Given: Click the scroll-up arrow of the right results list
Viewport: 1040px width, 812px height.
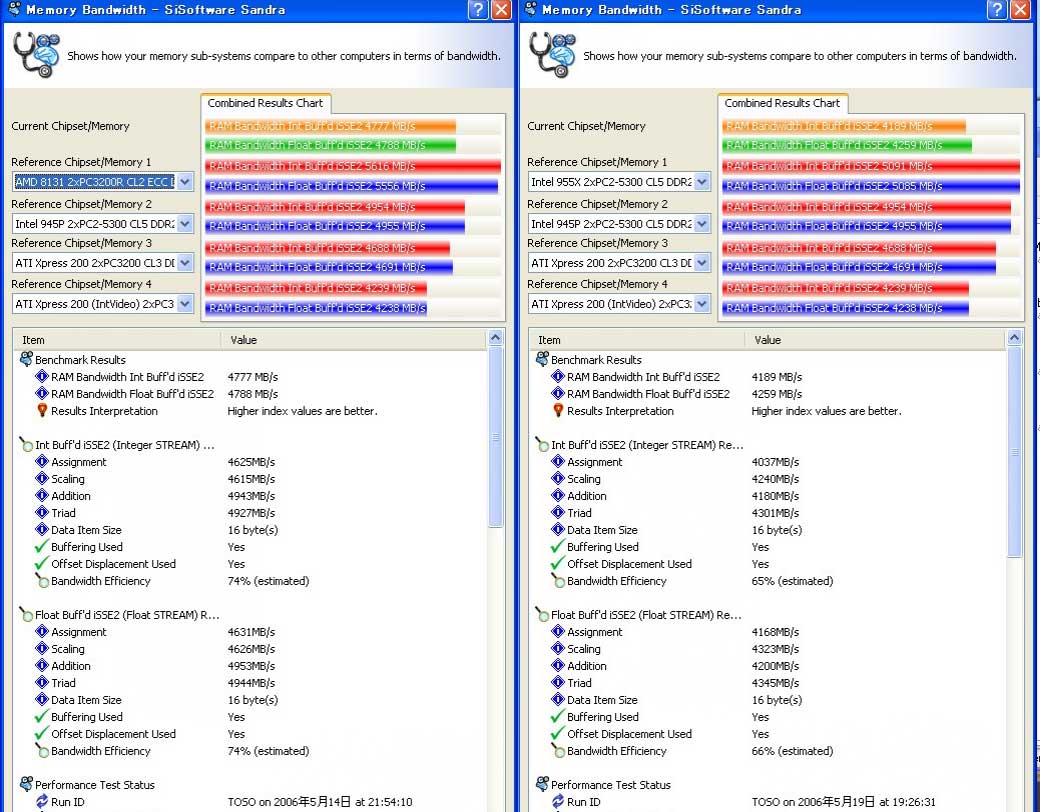Looking at the screenshot, I should 1014,338.
